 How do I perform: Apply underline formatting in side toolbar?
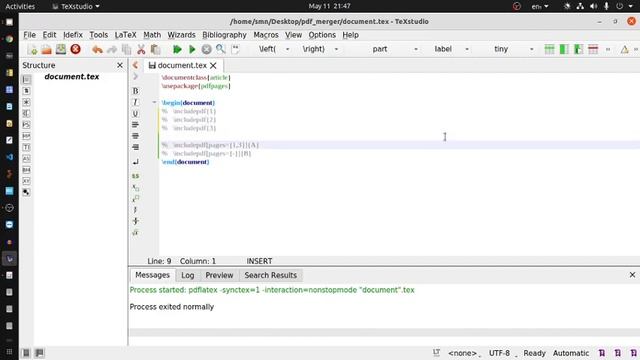click(x=136, y=113)
